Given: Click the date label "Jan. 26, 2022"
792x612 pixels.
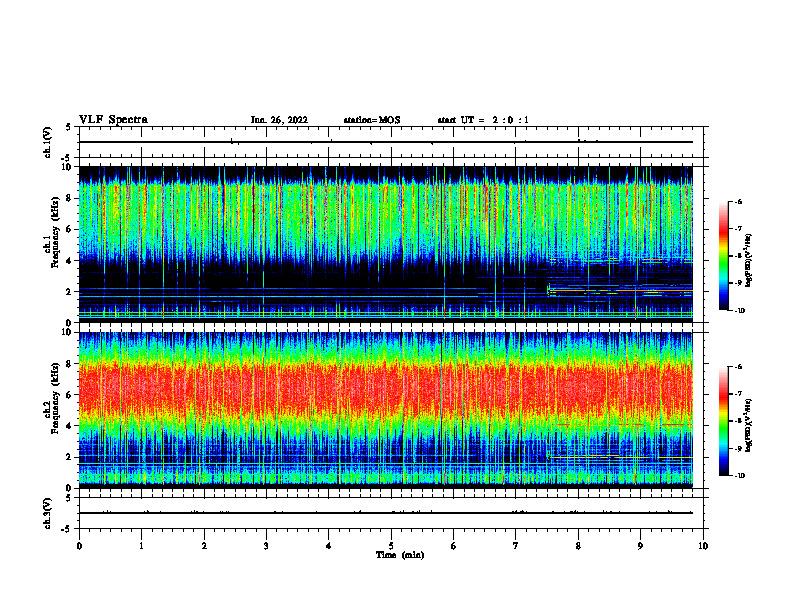Looking at the screenshot, I should coord(279,120).
